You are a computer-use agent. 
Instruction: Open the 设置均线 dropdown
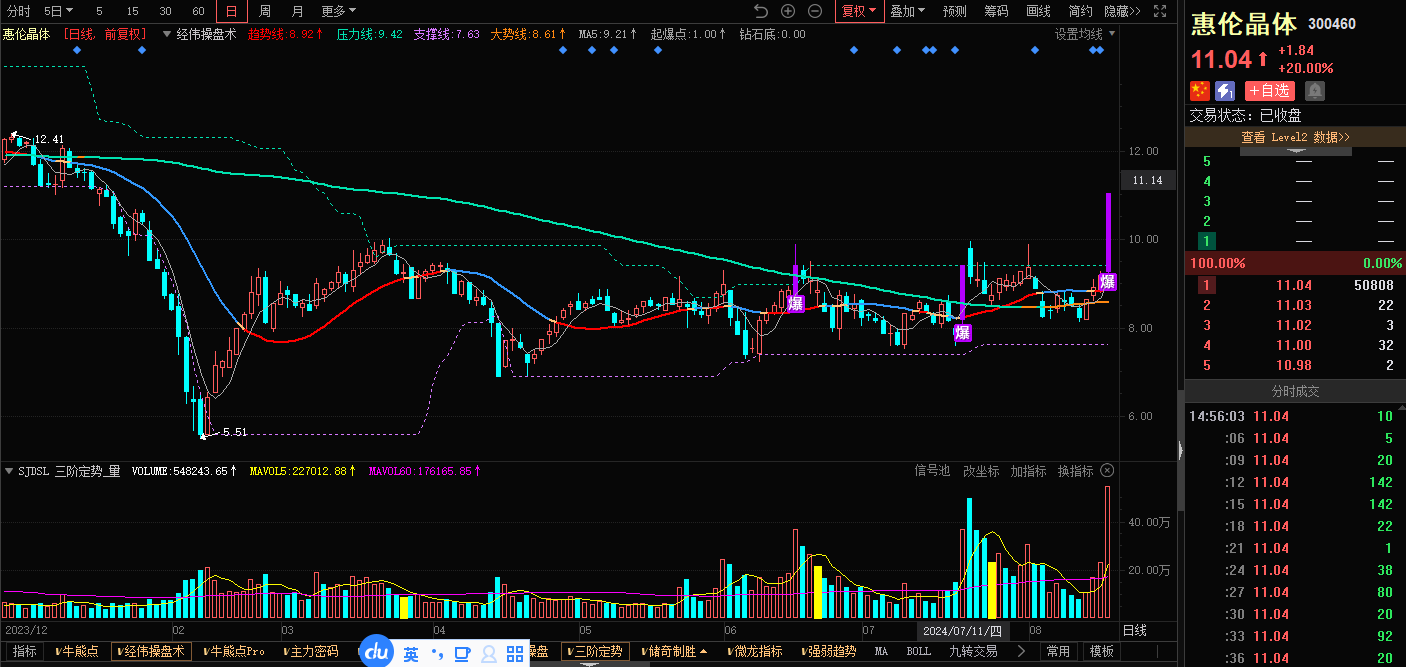1085,34
